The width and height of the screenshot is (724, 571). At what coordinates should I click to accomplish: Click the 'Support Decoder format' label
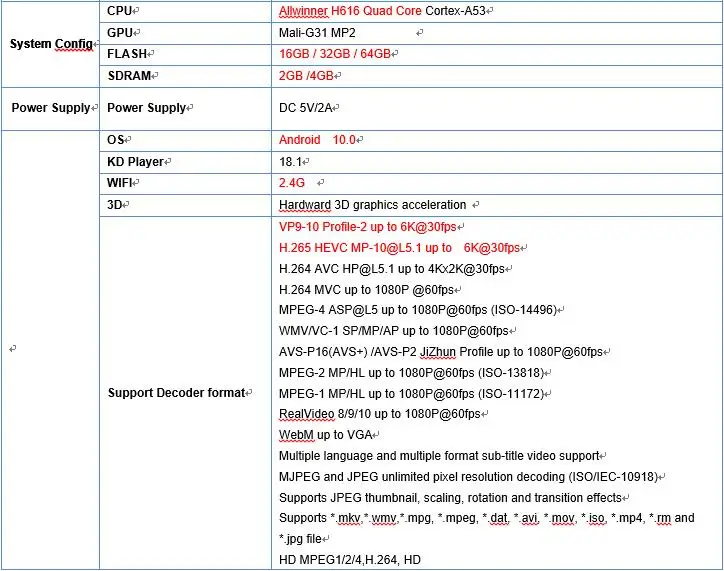176,393
